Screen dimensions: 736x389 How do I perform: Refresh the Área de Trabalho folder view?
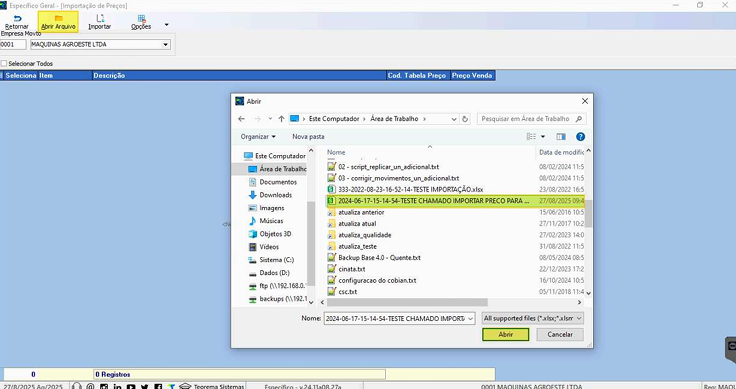465,119
